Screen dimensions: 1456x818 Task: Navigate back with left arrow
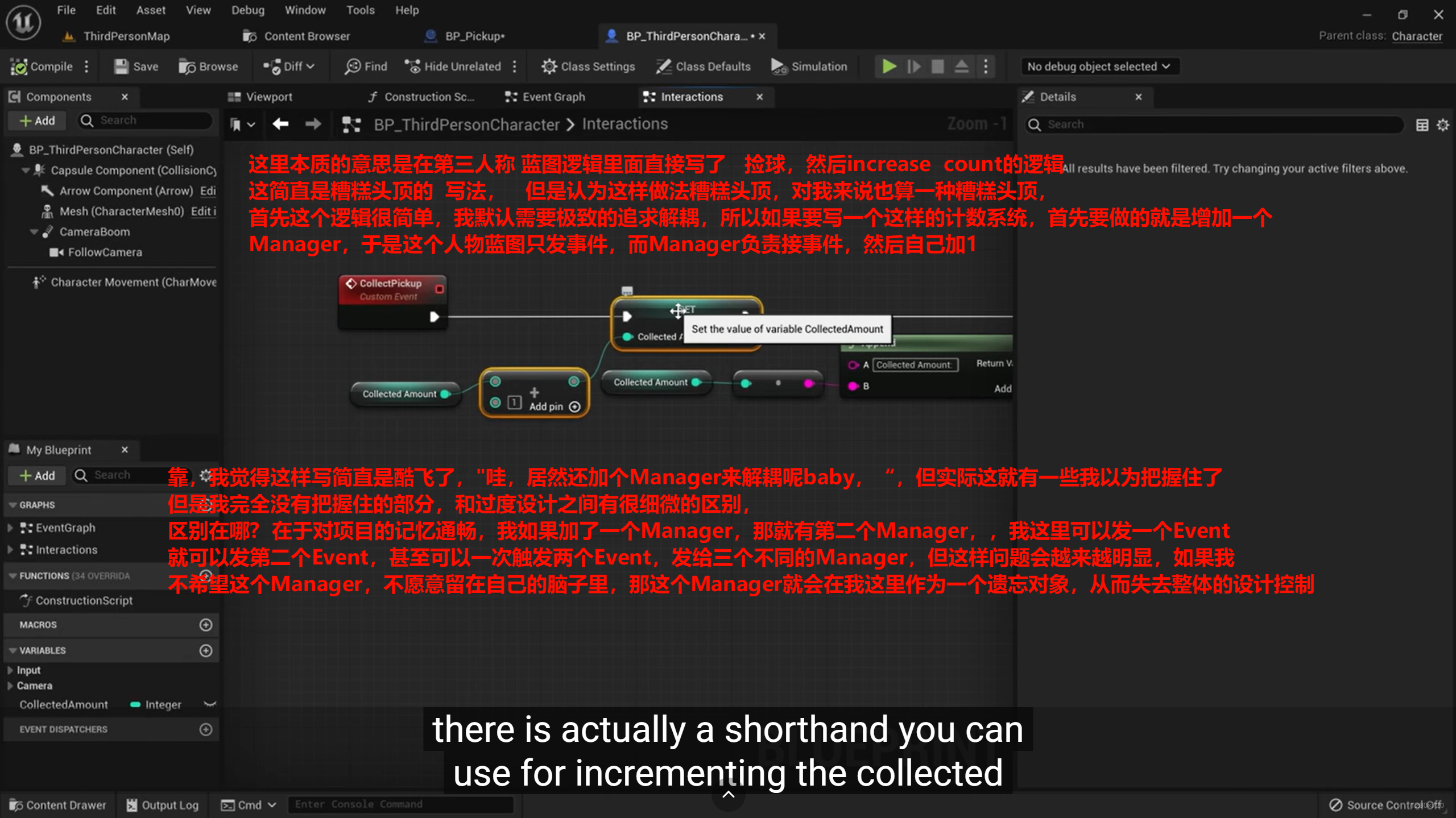tap(280, 124)
